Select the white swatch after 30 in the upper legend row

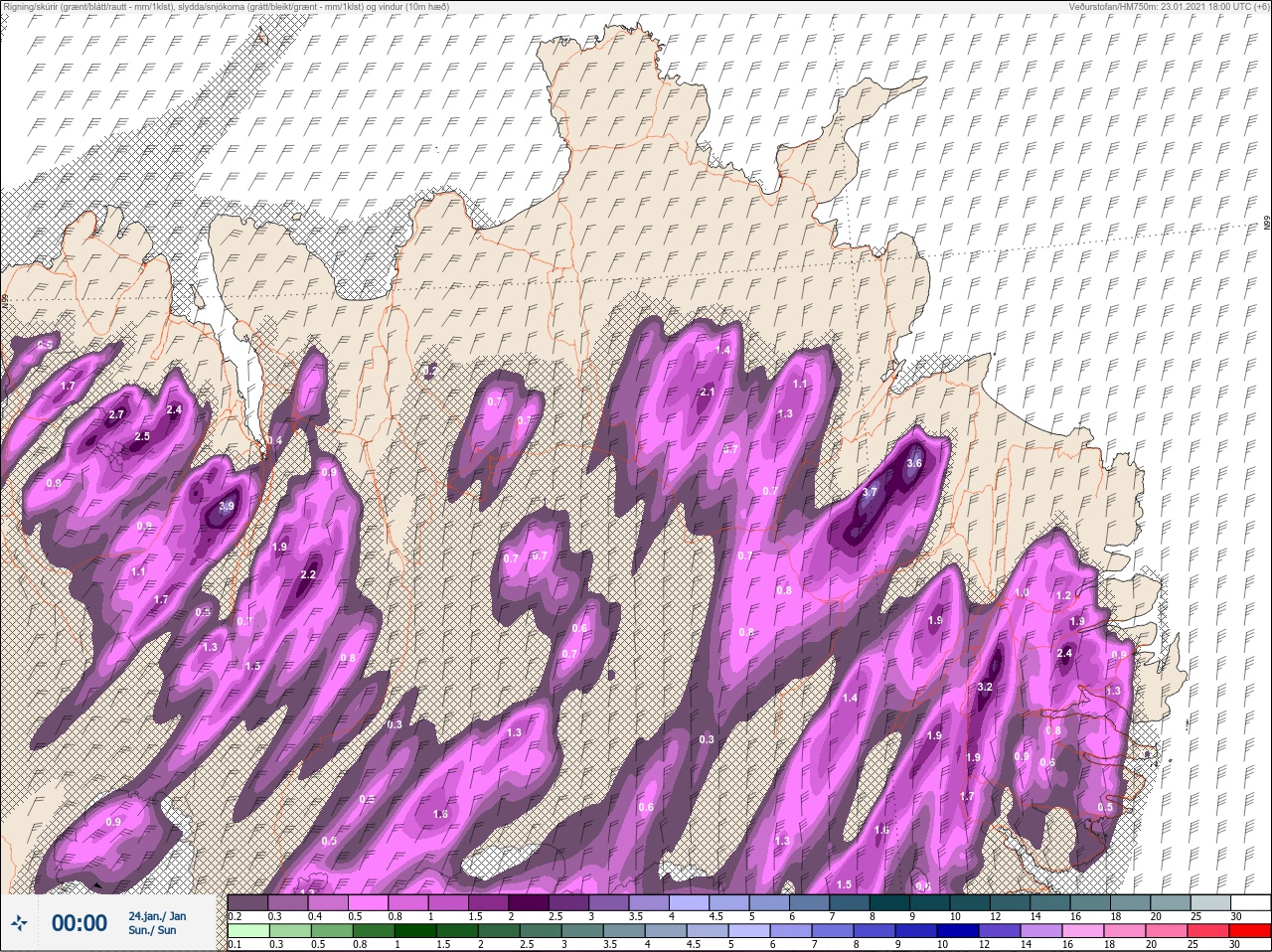1251,902
